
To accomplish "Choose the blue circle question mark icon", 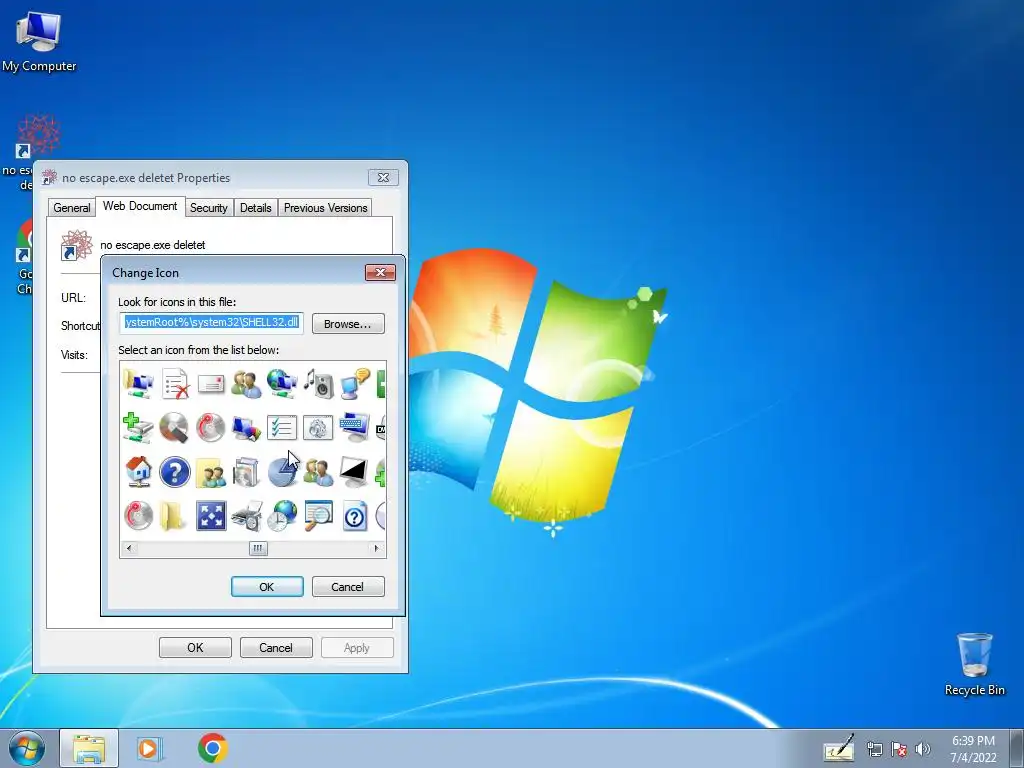I will point(174,472).
